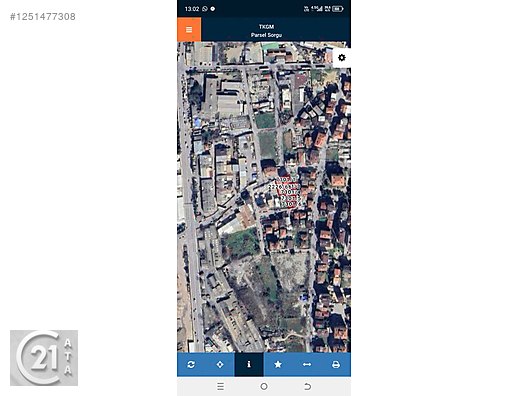The width and height of the screenshot is (528, 396).
Task: Tap the 13:02 clock in status bar
Action: click(192, 9)
